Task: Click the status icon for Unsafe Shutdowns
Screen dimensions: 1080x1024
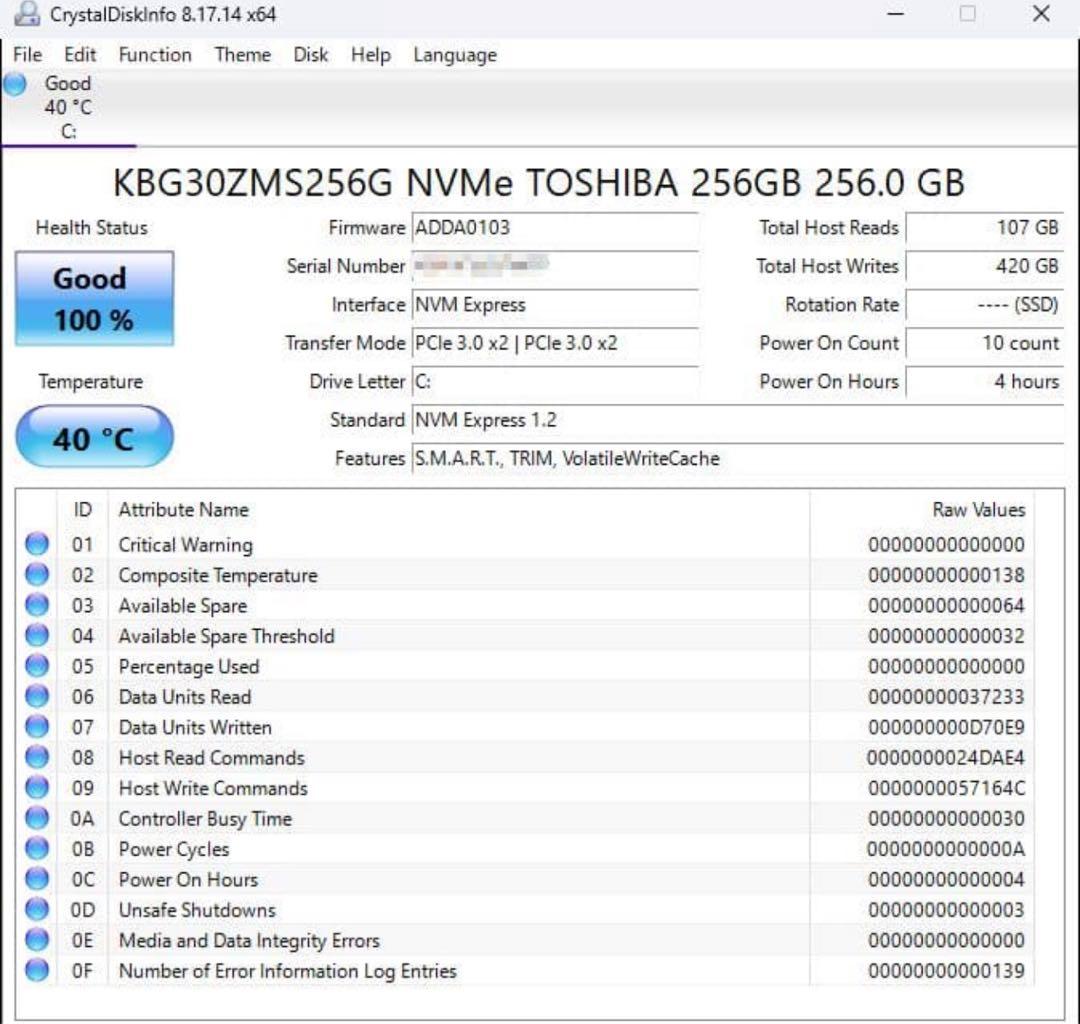Action: pyautogui.click(x=36, y=910)
